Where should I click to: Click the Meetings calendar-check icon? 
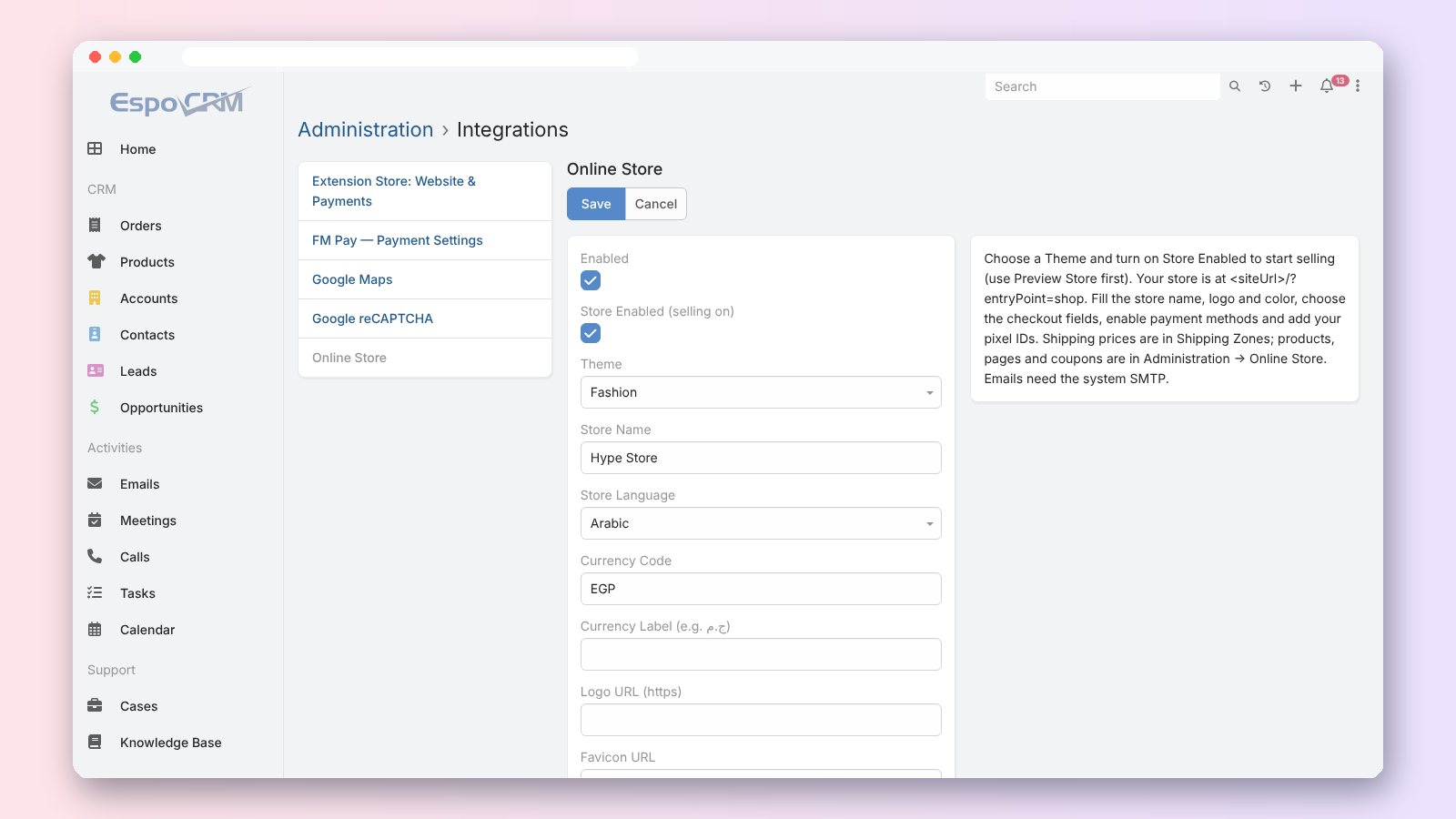point(95,520)
